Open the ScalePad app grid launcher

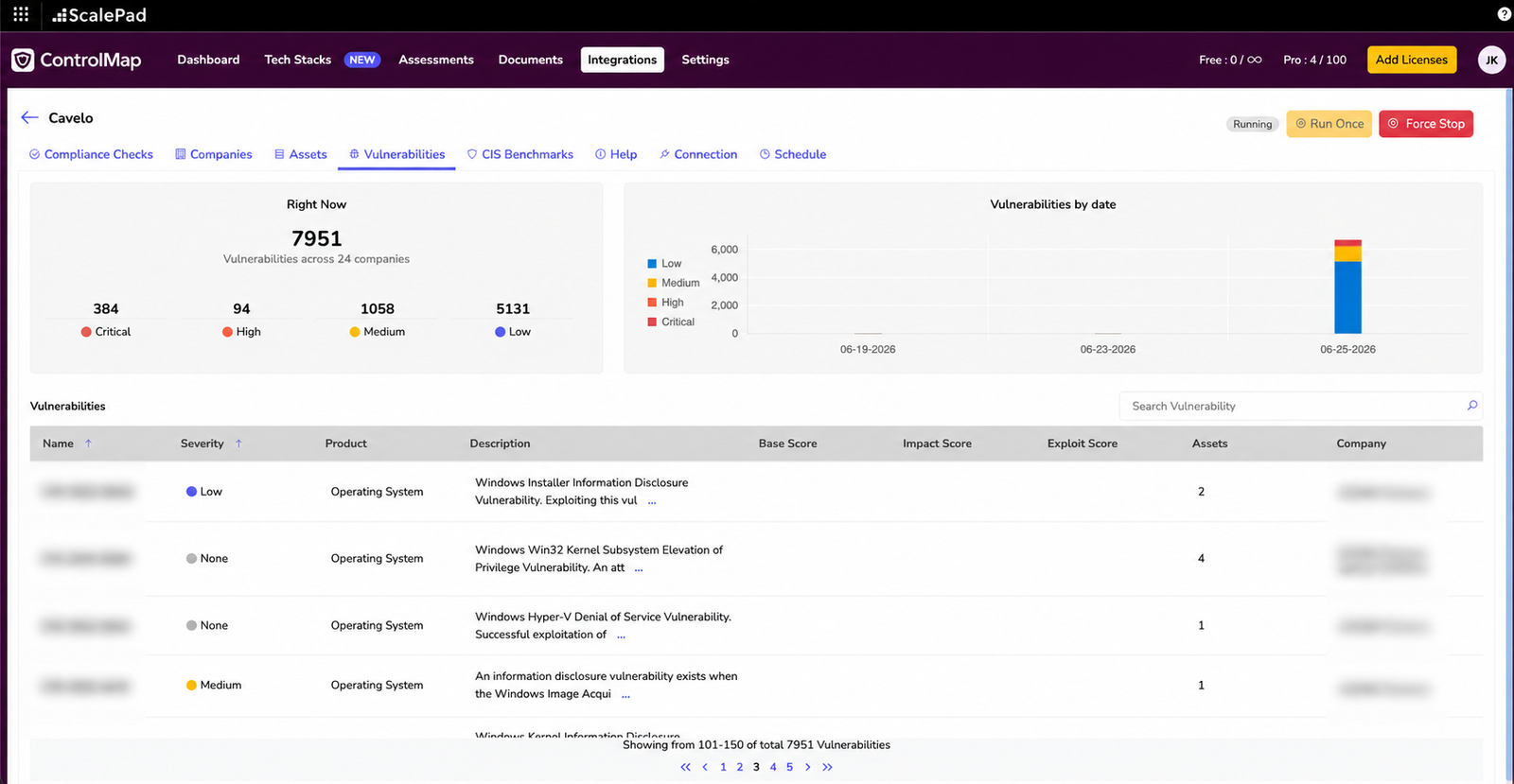pos(21,14)
